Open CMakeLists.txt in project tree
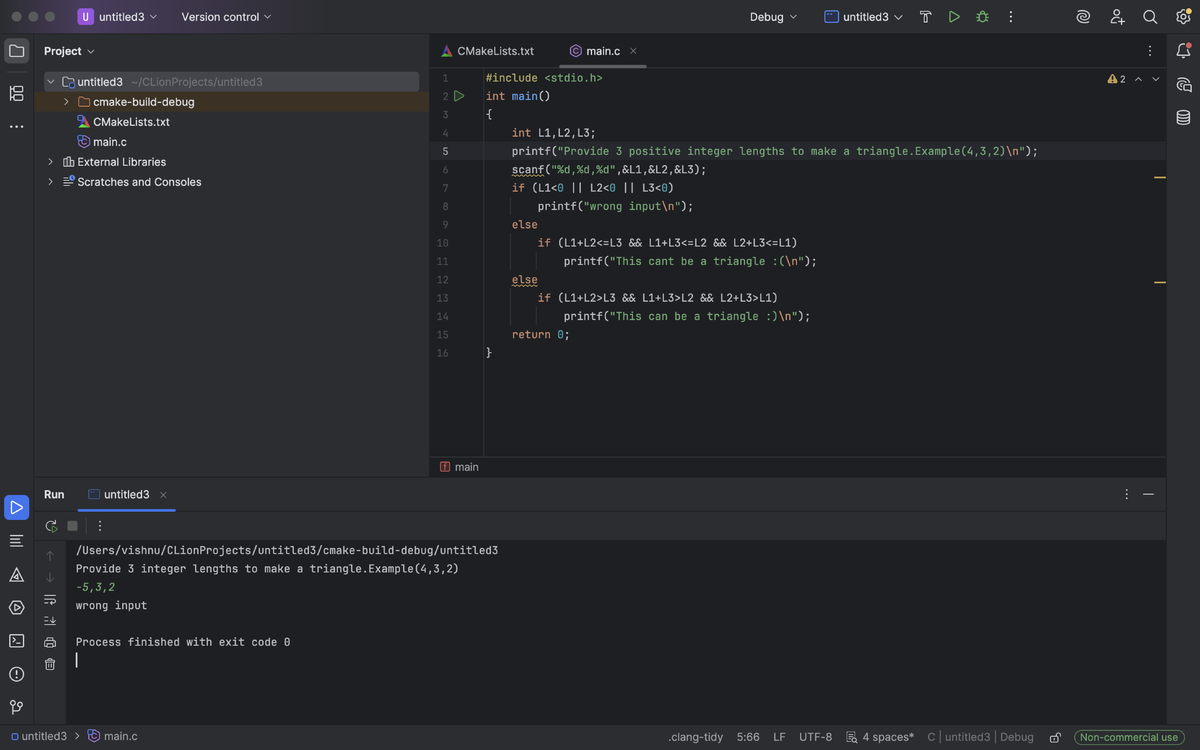 pos(131,122)
